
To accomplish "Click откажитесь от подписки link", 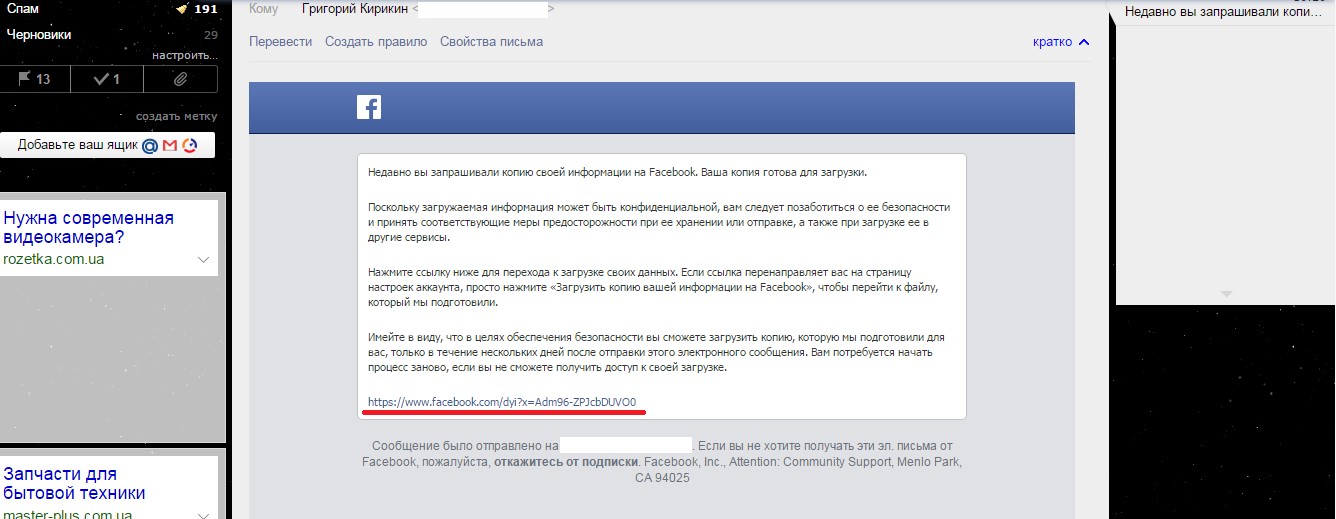I will (x=566, y=462).
